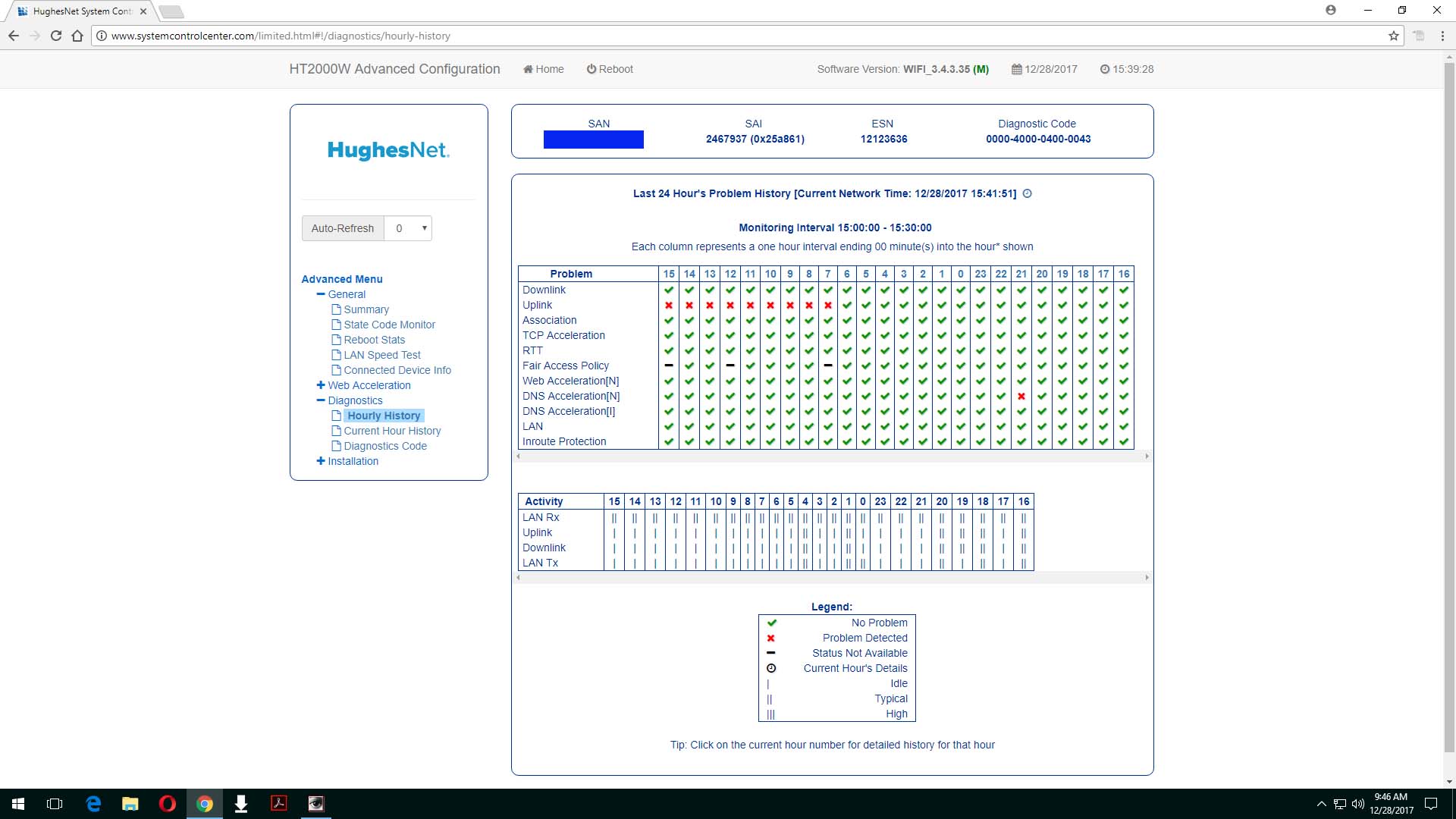Open a new browser tab
This screenshot has width=1456, height=819.
click(171, 11)
